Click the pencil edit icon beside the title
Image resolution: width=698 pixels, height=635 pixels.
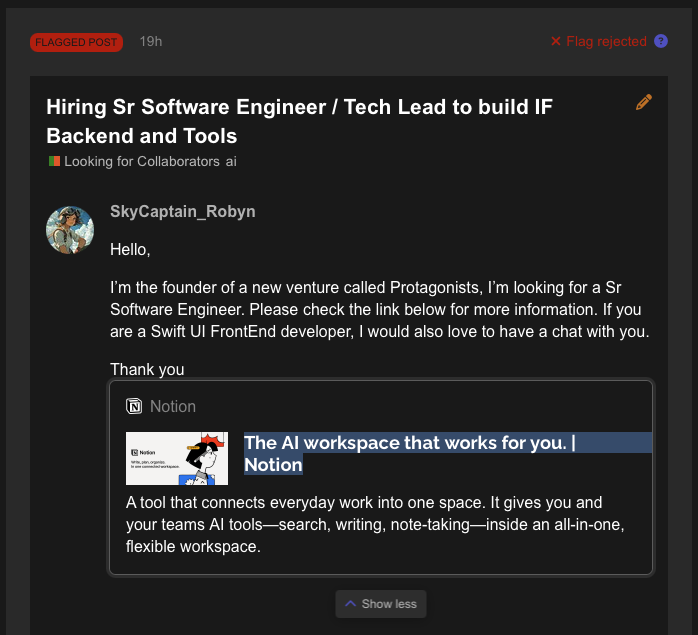[644, 102]
